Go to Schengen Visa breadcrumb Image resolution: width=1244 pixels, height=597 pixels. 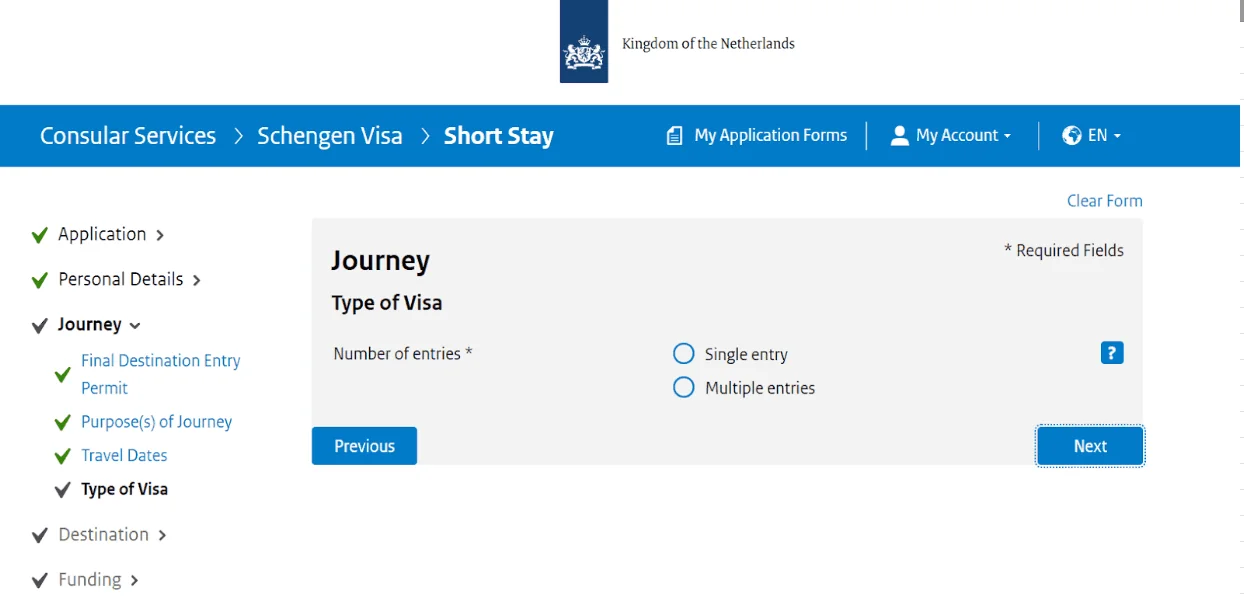(329, 136)
